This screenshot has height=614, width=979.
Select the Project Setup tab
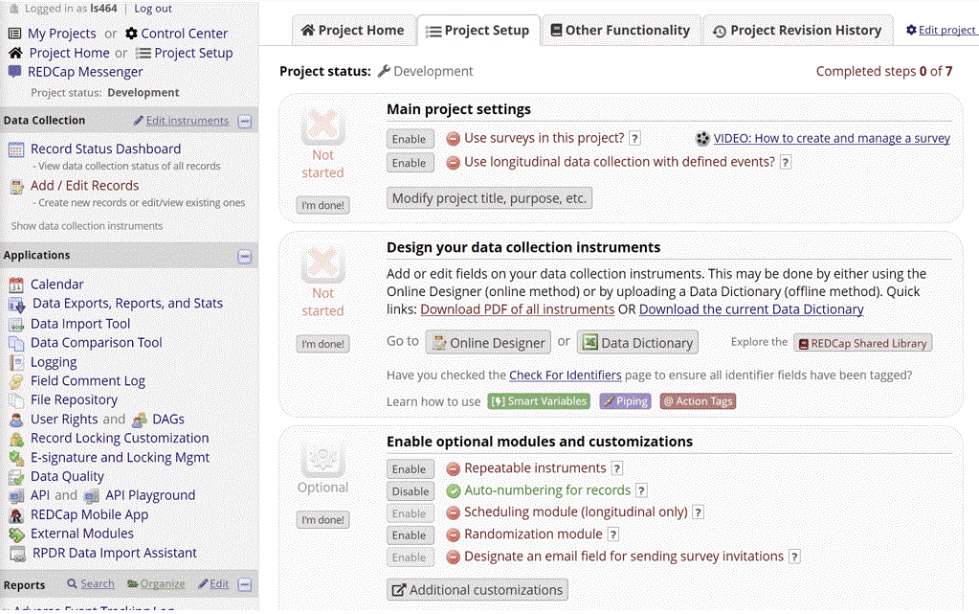click(478, 31)
